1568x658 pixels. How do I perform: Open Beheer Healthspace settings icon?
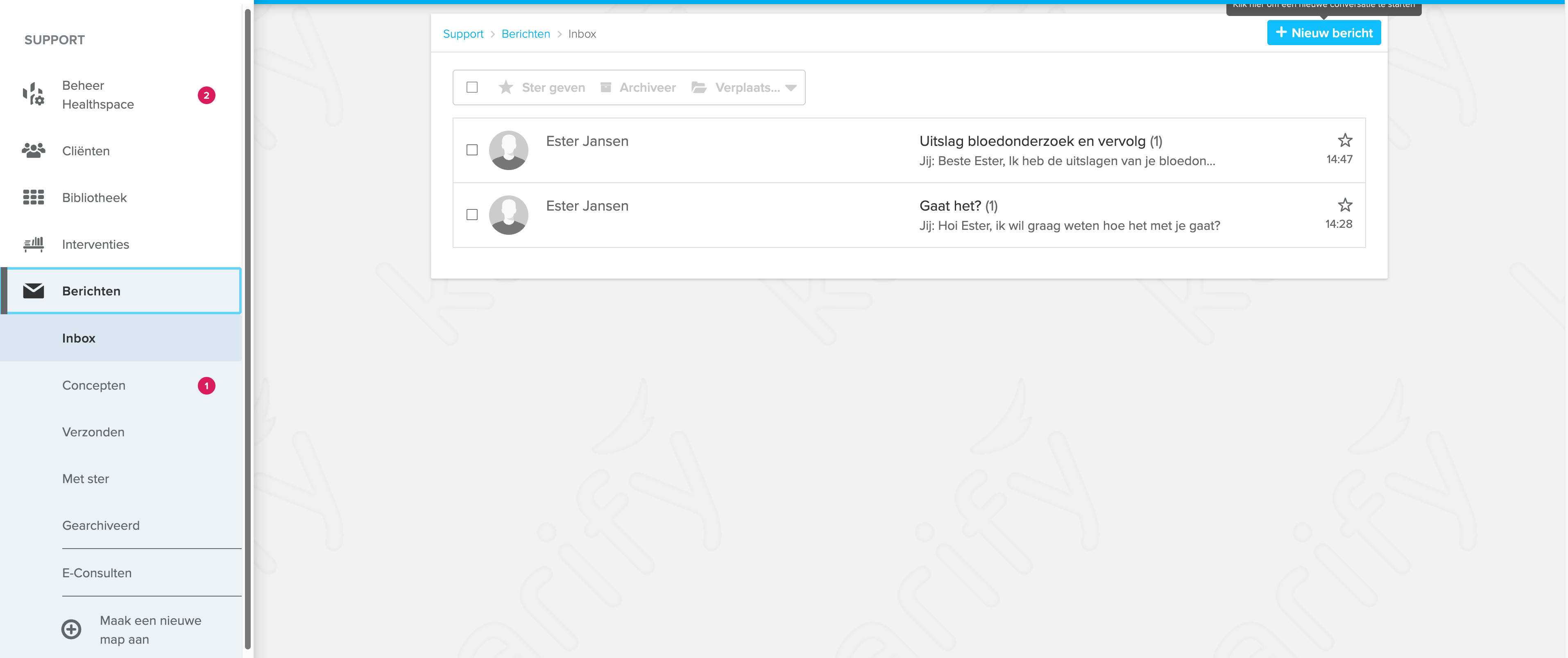pos(34,94)
